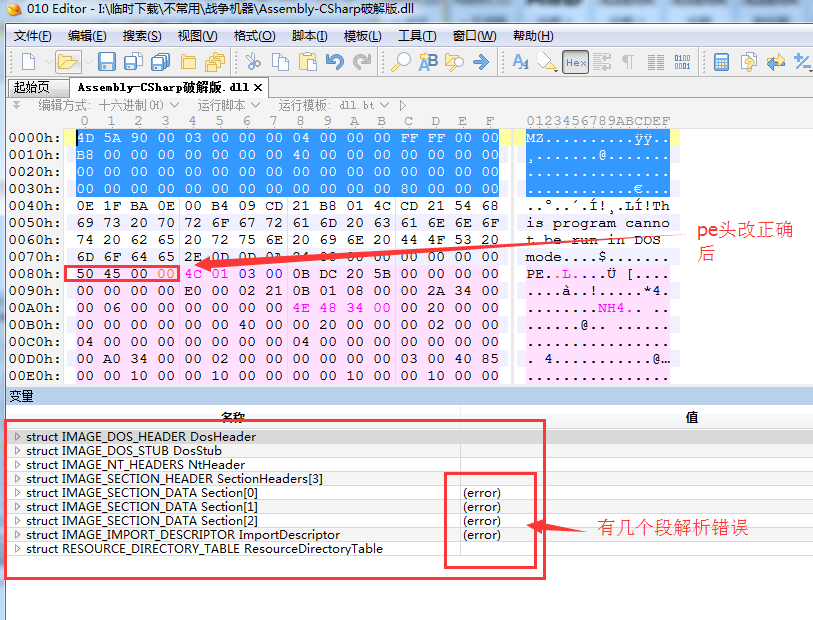Collapse the edit bar with the double arrow

(x=17, y=105)
